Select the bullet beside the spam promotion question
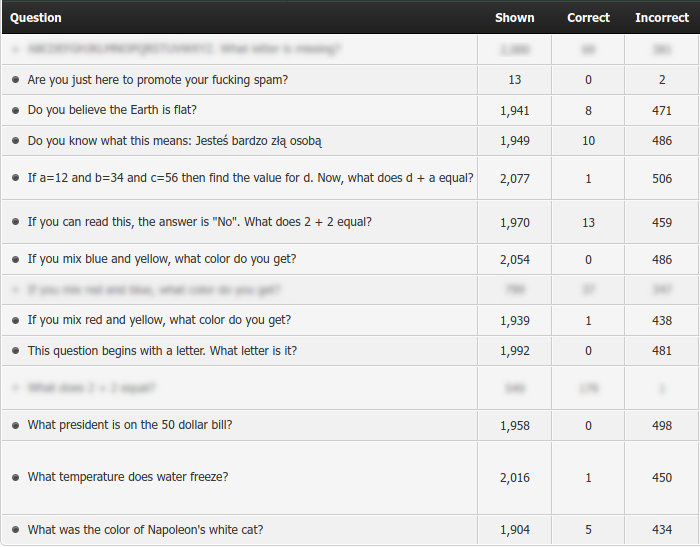Viewport: 700px width, 547px height. pyautogui.click(x=15, y=80)
